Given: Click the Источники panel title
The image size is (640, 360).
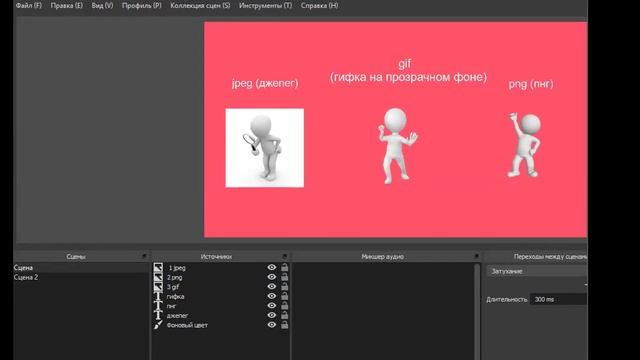Looking at the screenshot, I should coord(216,256).
